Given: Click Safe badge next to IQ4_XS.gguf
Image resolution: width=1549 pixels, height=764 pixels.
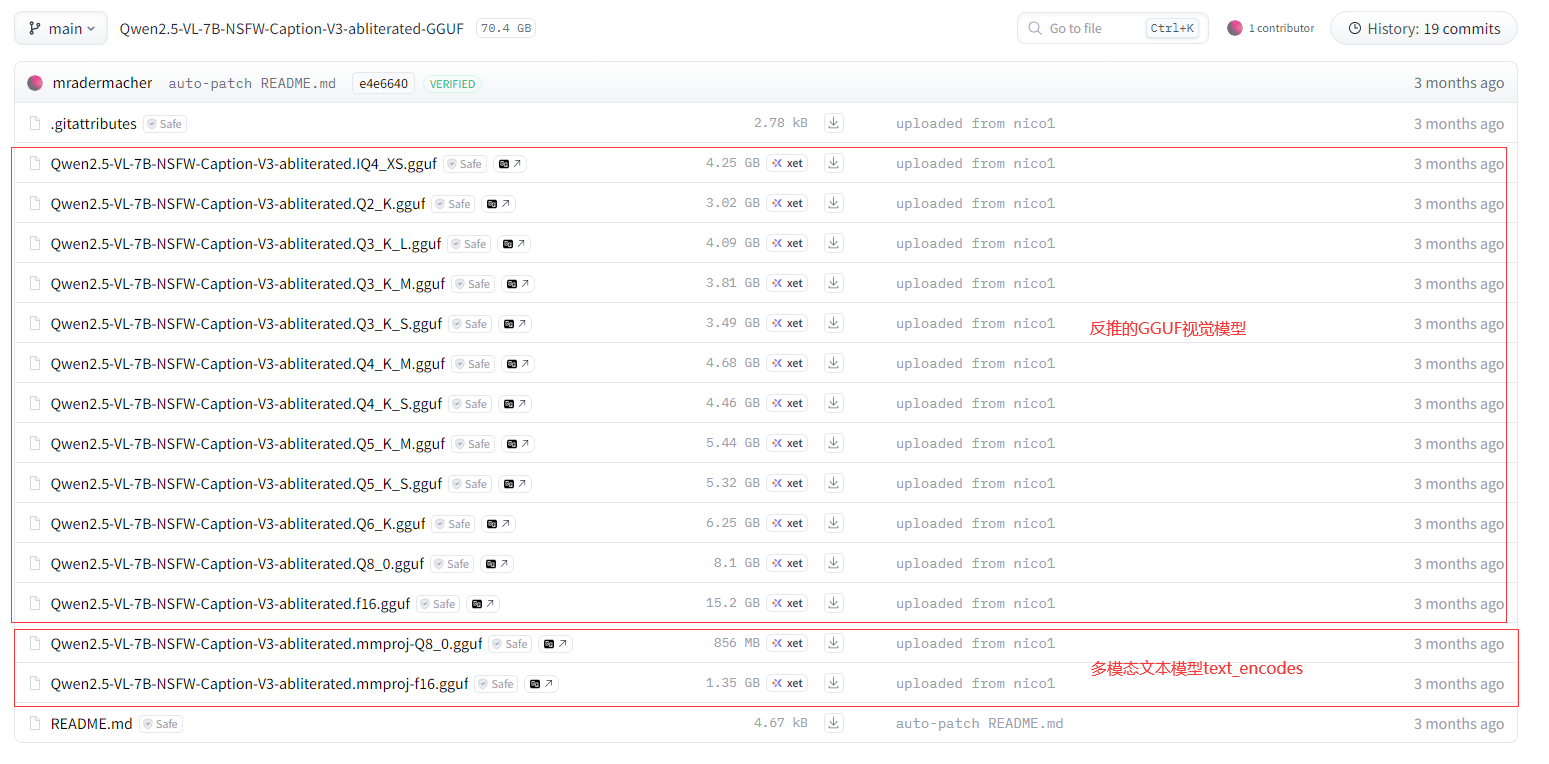Looking at the screenshot, I should 464,164.
